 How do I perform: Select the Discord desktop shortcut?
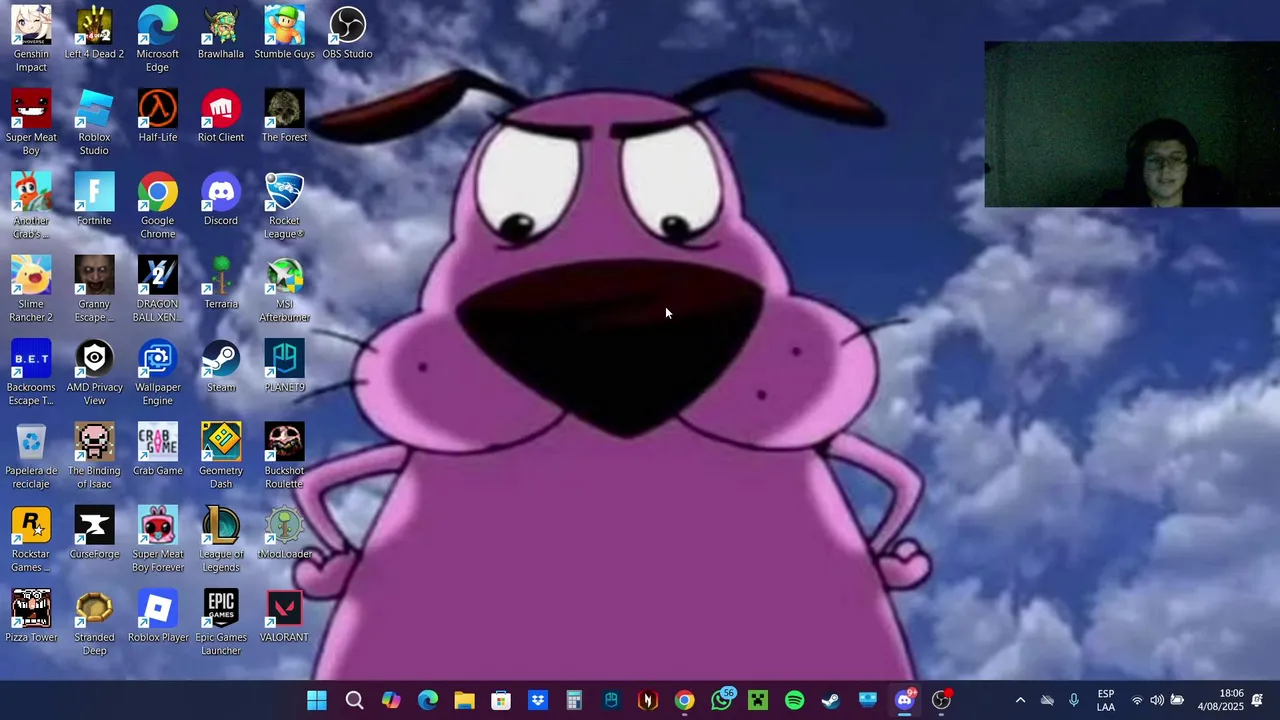tap(221, 200)
